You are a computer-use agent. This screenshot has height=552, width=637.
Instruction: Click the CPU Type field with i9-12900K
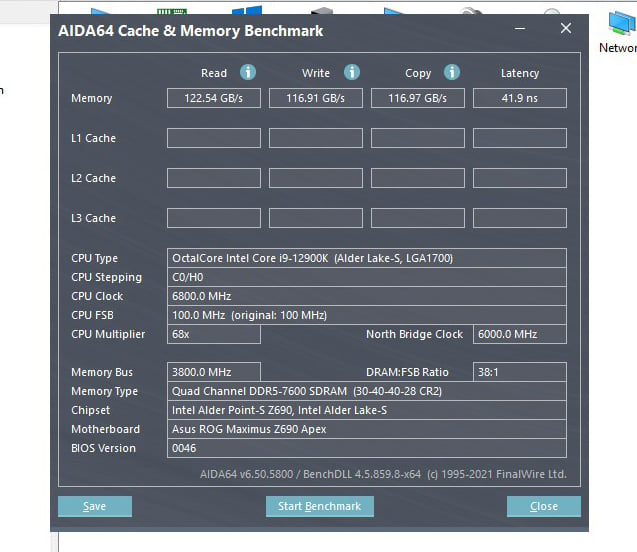click(x=367, y=258)
